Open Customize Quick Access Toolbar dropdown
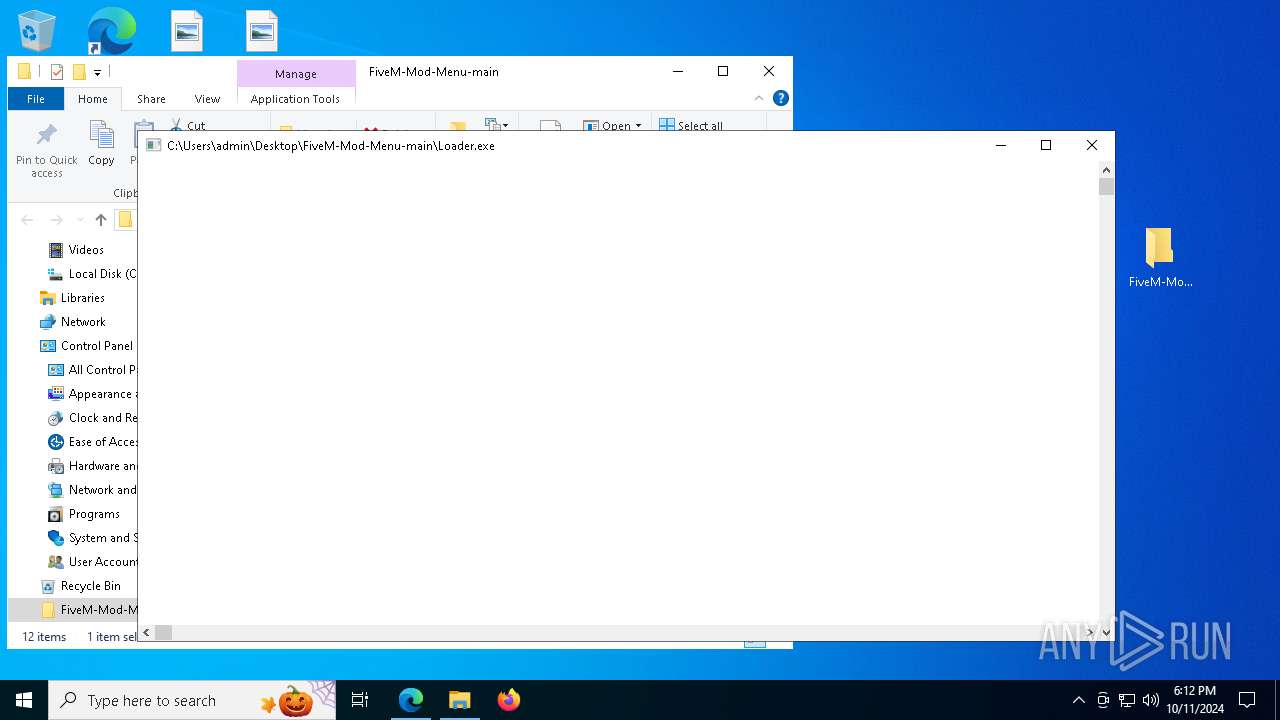This screenshot has height=720, width=1280. click(x=97, y=72)
